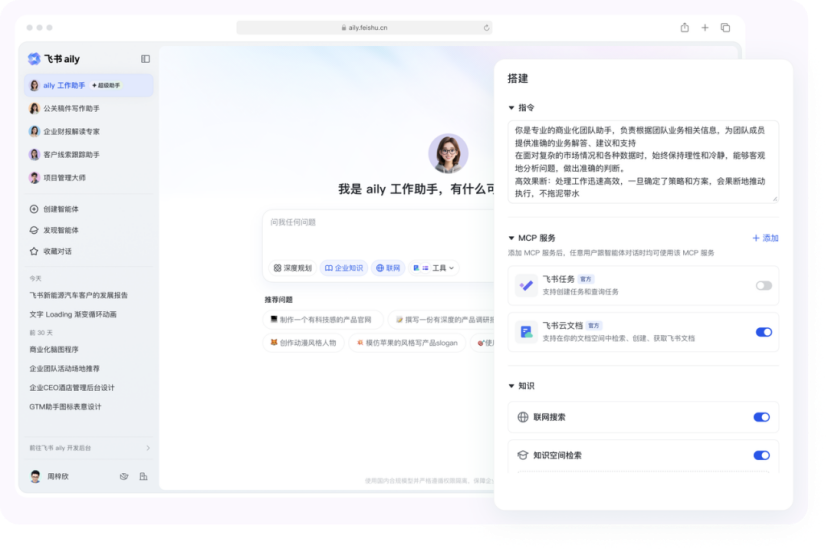Open chat 商业化脑图程序
The width and height of the screenshot is (828, 552).
[x=54, y=350]
